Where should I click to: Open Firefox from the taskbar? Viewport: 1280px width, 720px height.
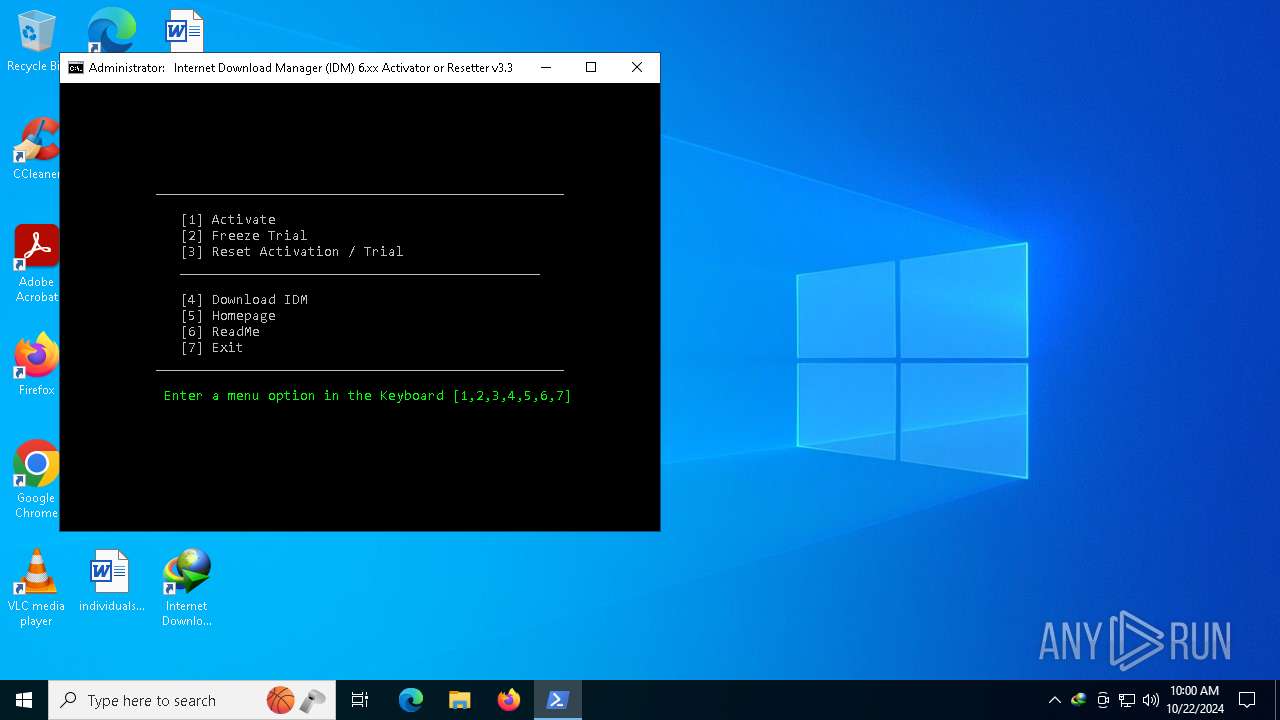click(509, 700)
